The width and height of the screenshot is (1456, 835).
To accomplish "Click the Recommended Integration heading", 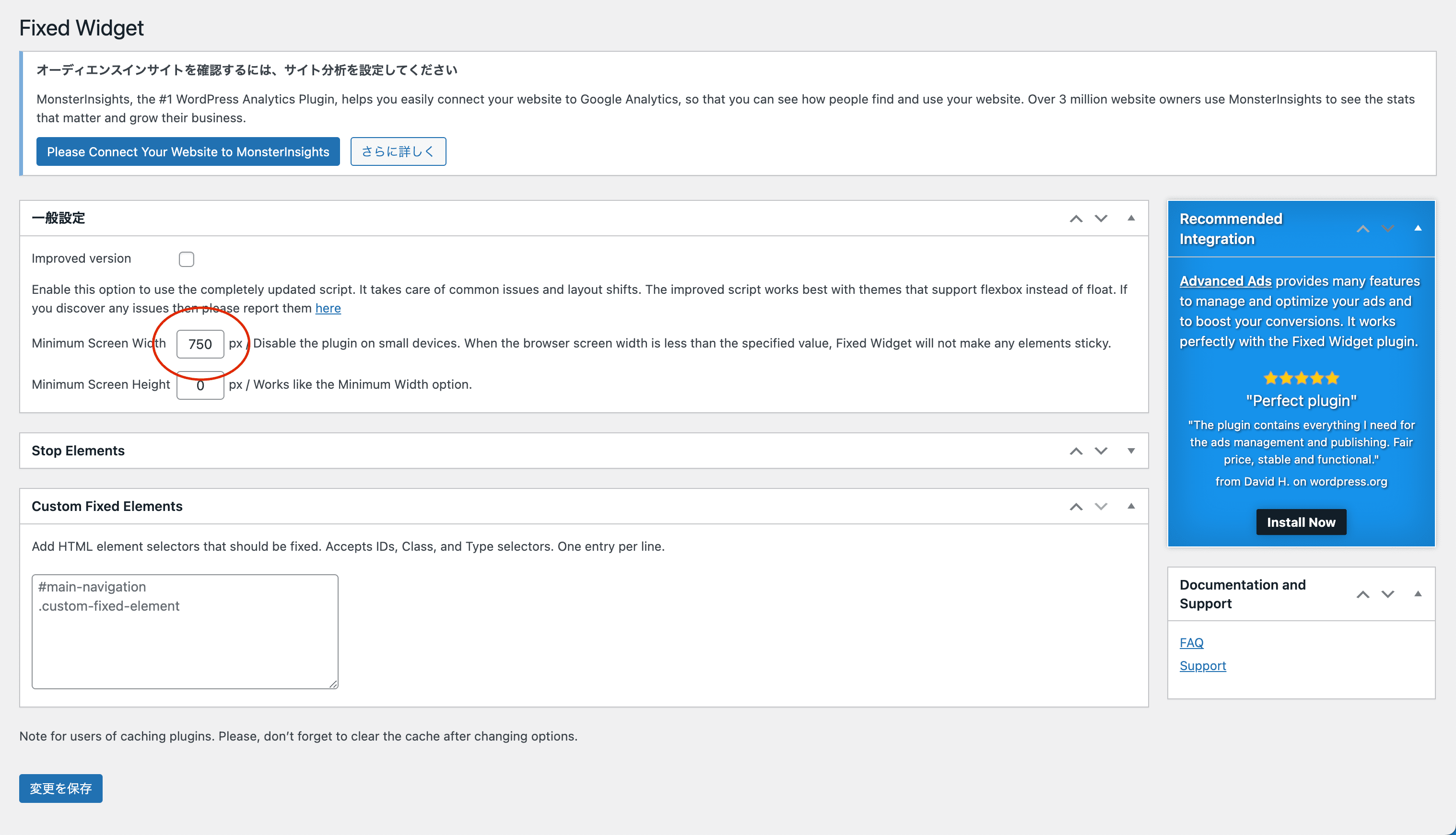I will tap(1231, 229).
